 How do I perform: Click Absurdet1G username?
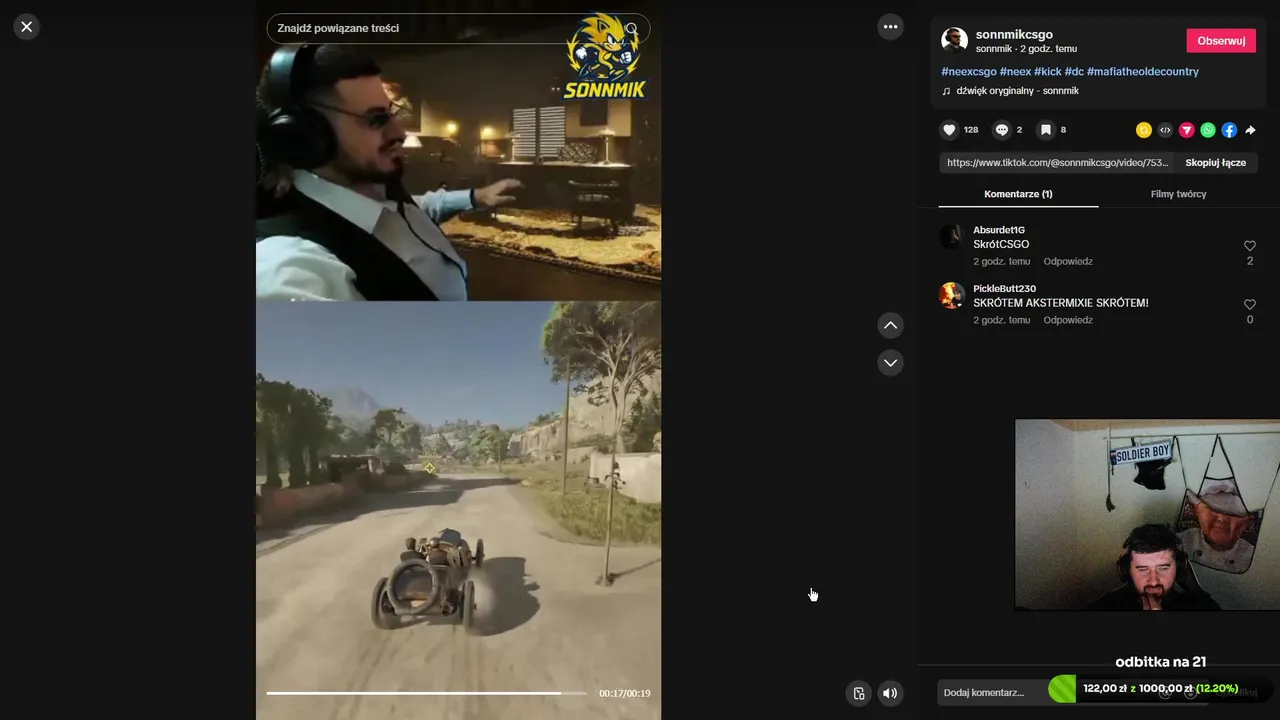pos(999,230)
